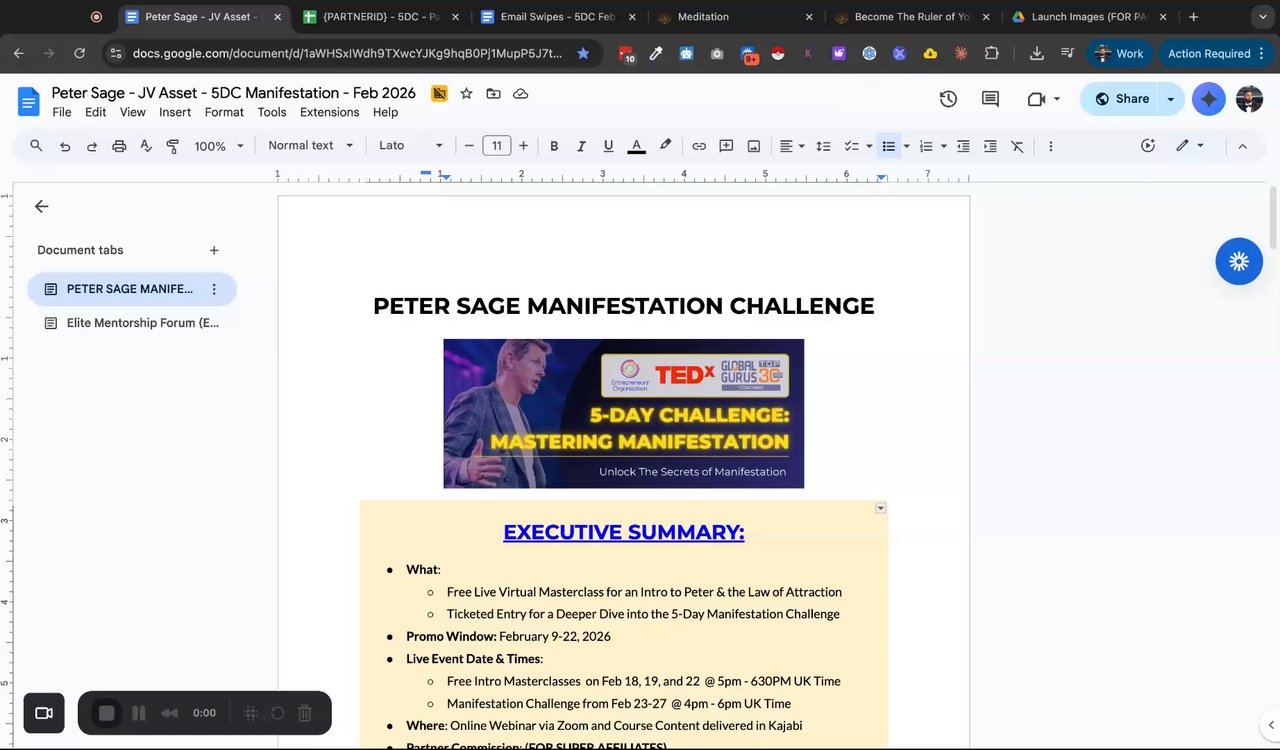Open version history clock icon
Viewport: 1280px width, 750px height.
point(948,99)
